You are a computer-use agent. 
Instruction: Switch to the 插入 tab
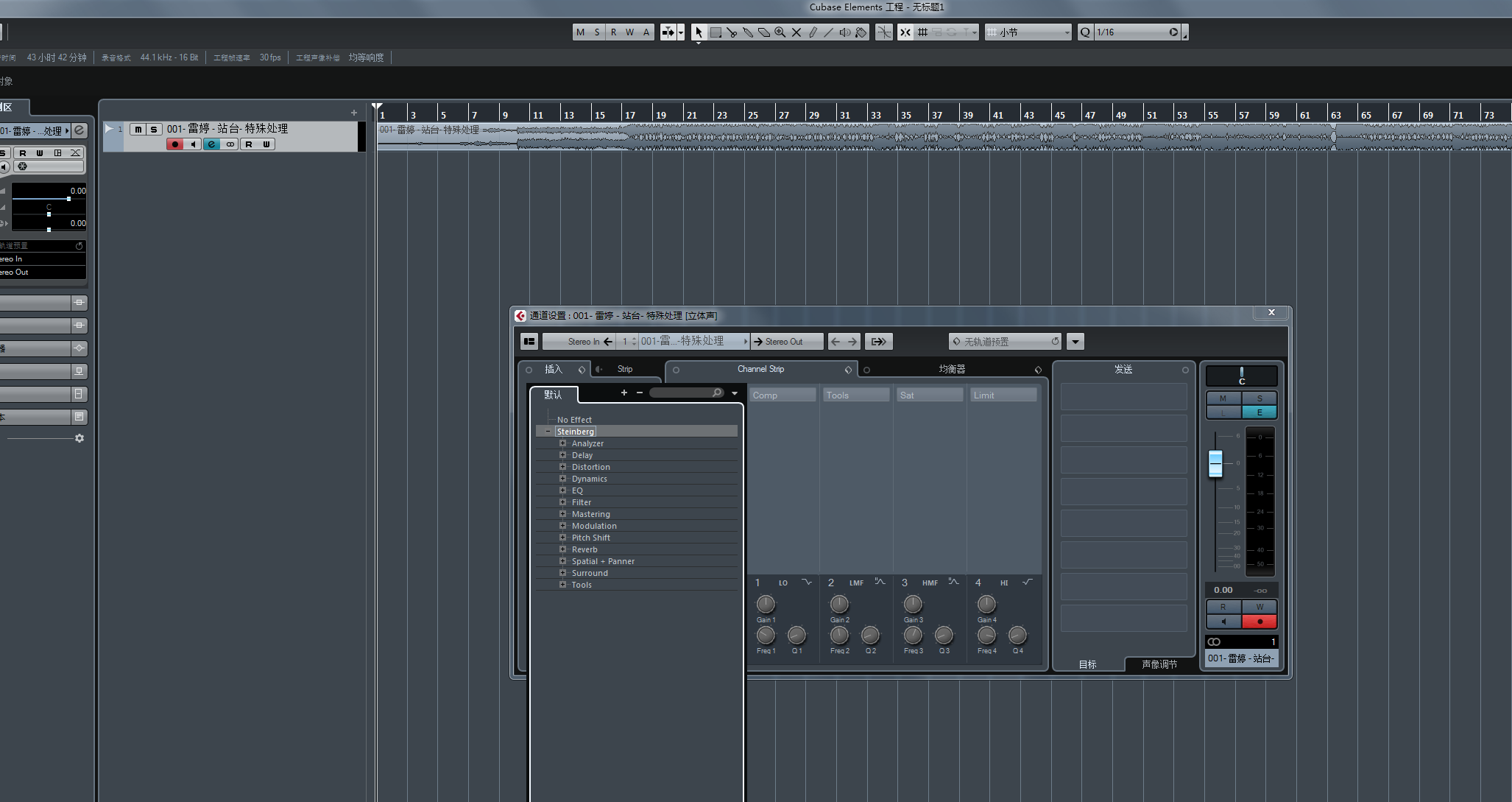tap(554, 370)
